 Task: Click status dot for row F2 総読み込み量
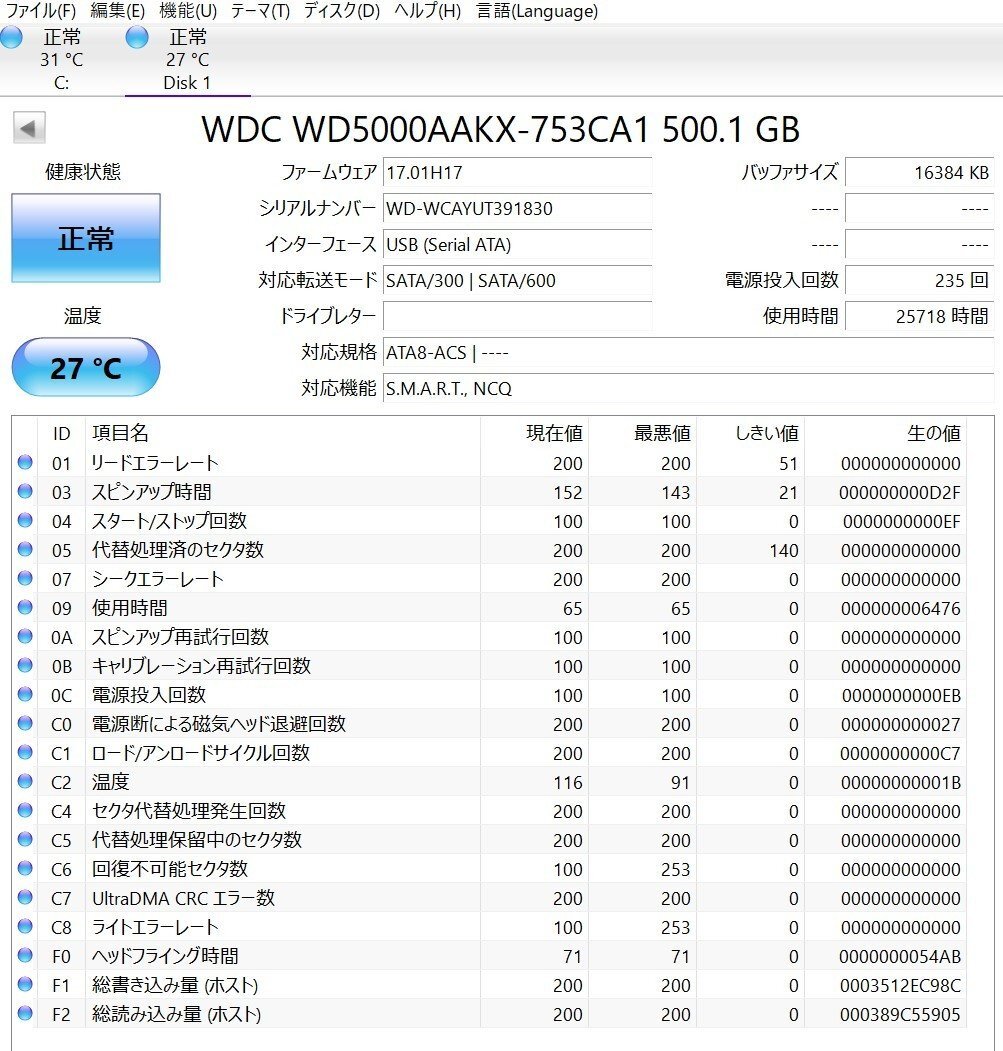[25, 1013]
